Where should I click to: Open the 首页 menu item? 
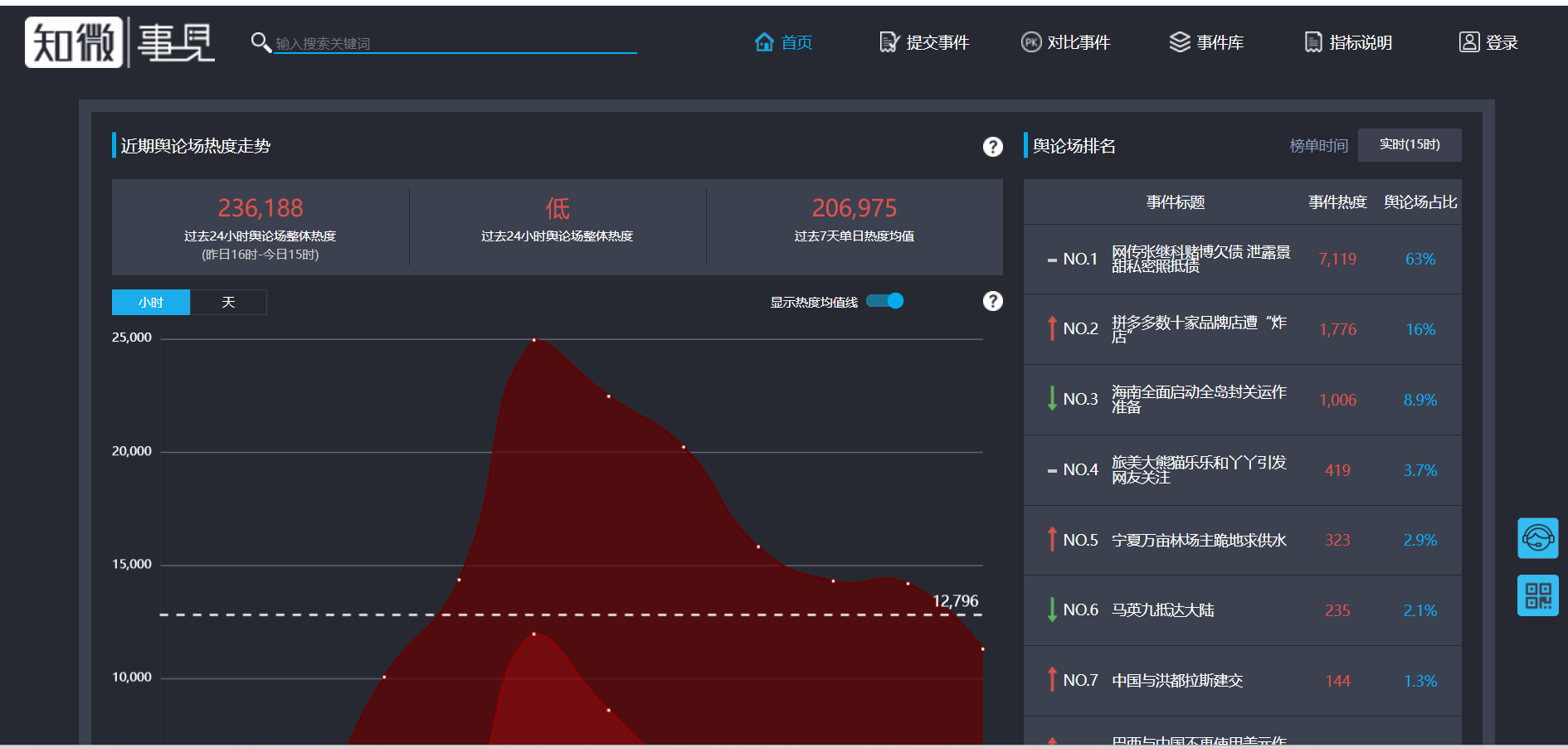pos(796,42)
